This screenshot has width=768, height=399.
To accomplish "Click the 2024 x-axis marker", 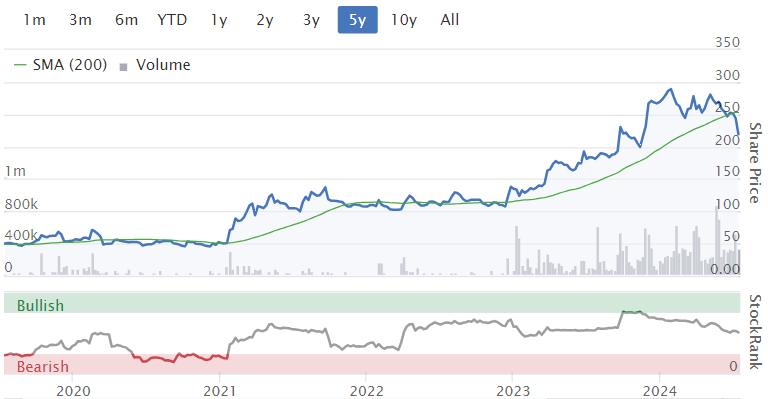I will (x=660, y=391).
